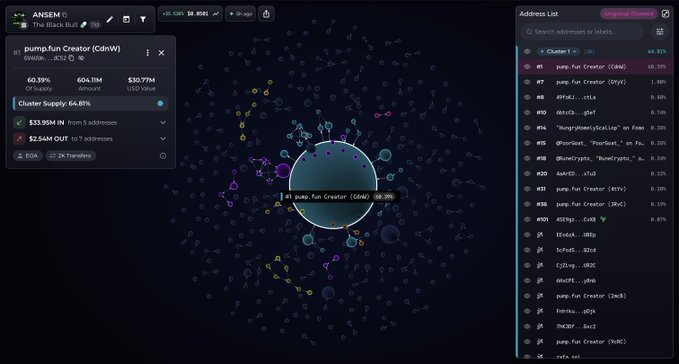Click the green incoming arrow icon for $33.95M IN

click(19, 122)
